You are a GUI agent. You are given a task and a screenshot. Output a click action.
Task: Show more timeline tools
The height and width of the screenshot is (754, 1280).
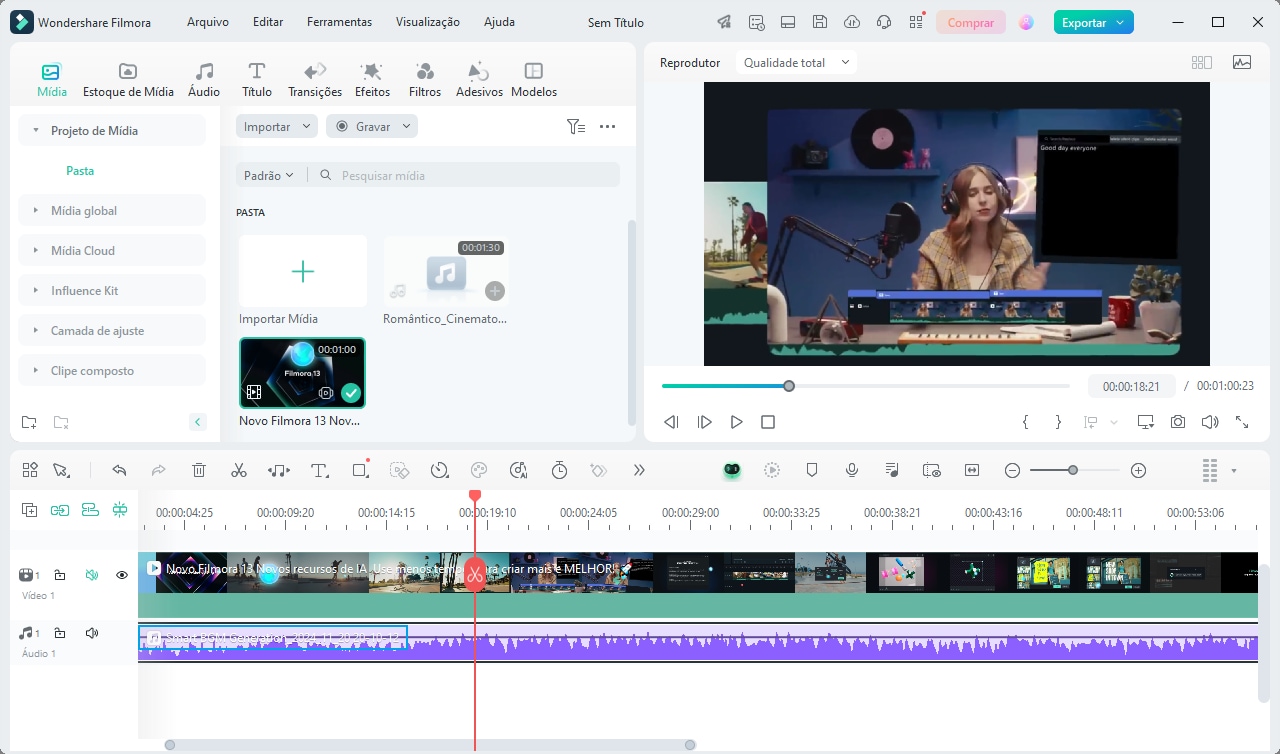[639, 470]
